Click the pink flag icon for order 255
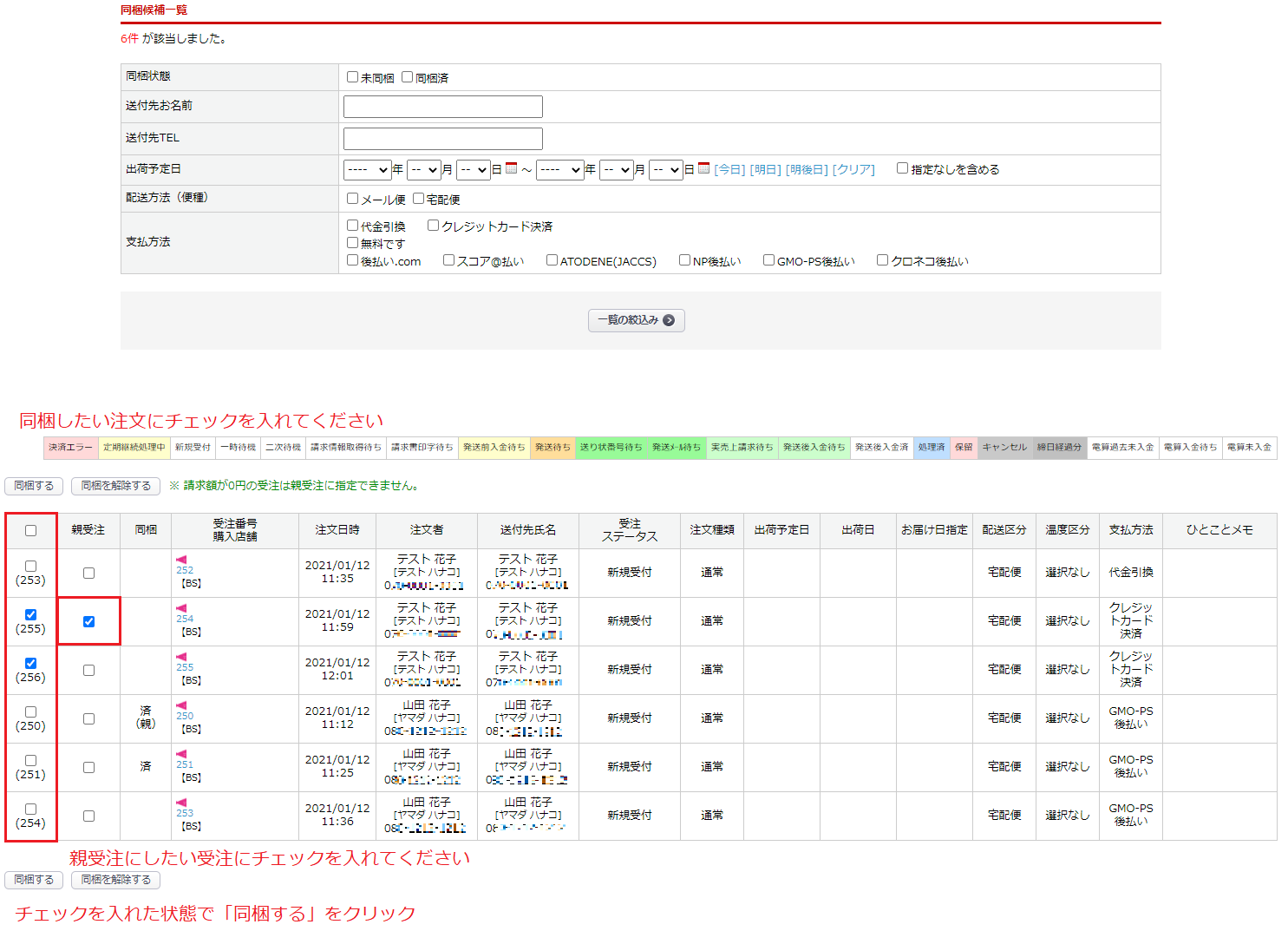 click(181, 657)
